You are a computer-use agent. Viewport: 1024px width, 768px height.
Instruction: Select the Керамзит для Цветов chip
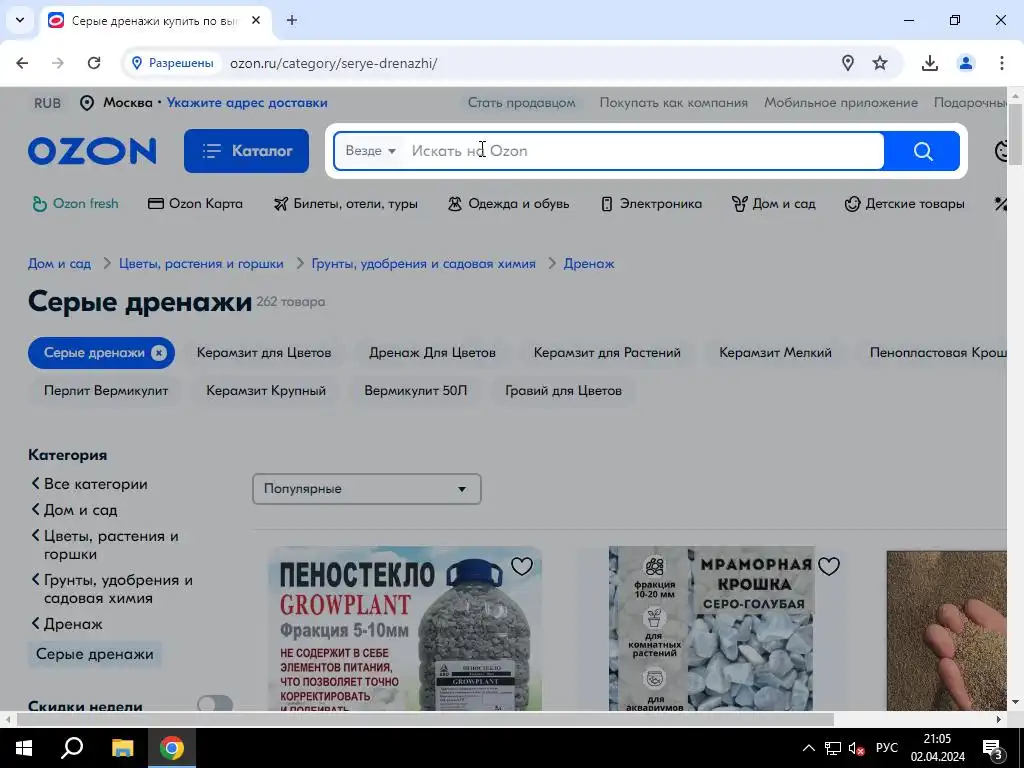[x=264, y=353]
